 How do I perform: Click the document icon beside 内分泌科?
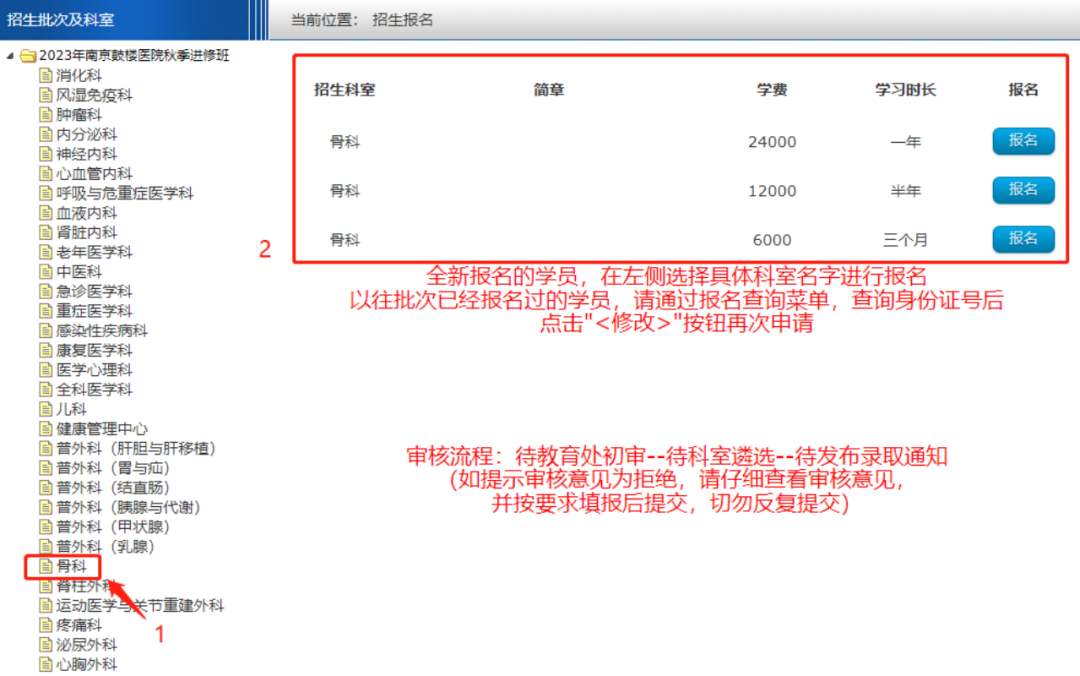pos(46,134)
